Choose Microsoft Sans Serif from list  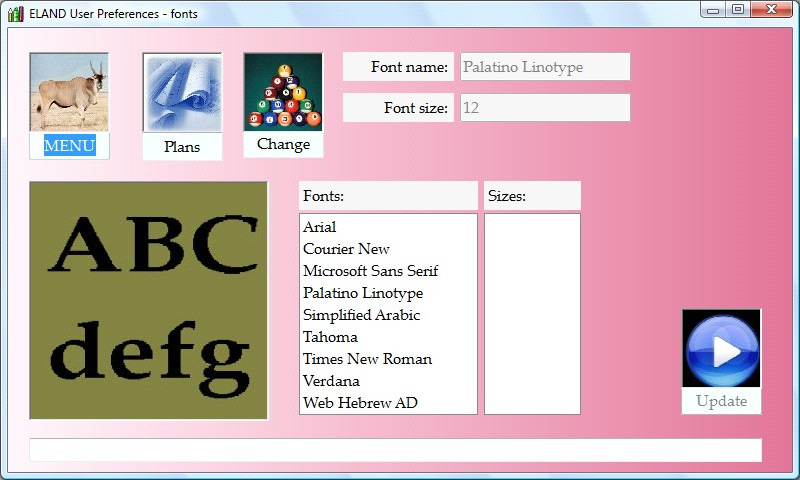370,271
